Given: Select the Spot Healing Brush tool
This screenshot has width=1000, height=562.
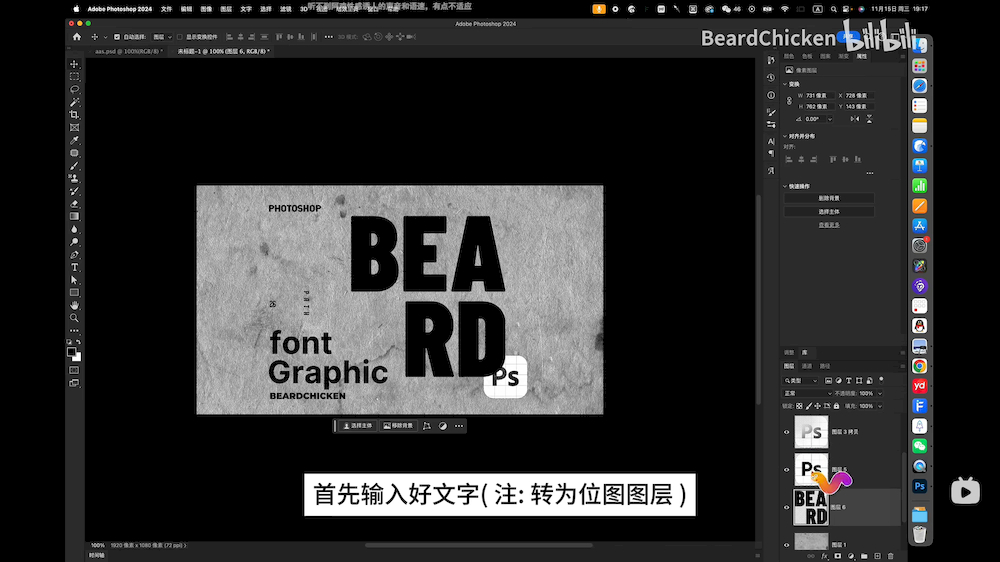Looking at the screenshot, I should point(75,153).
